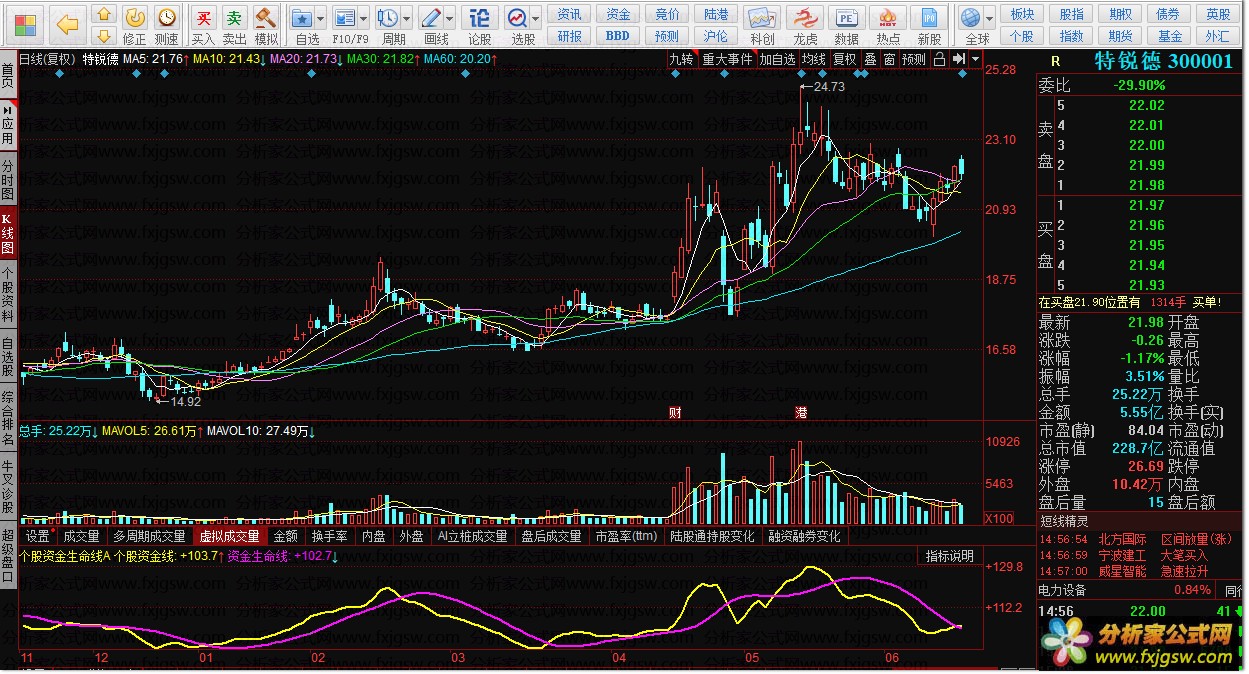
Task: Click the four-color system menu icon
Action: click(26, 23)
